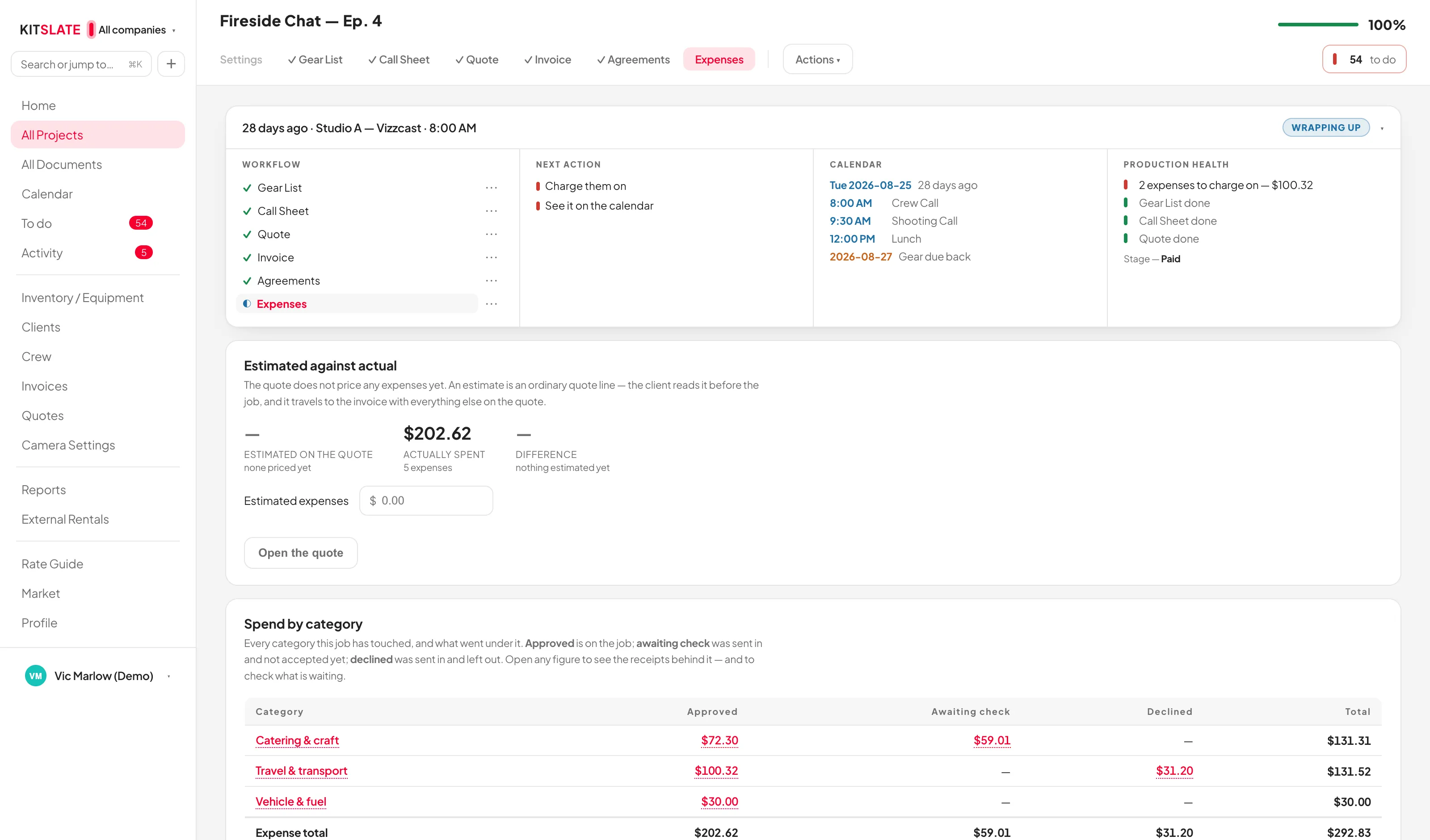
Task: Open the Settings tab
Action: (x=241, y=59)
